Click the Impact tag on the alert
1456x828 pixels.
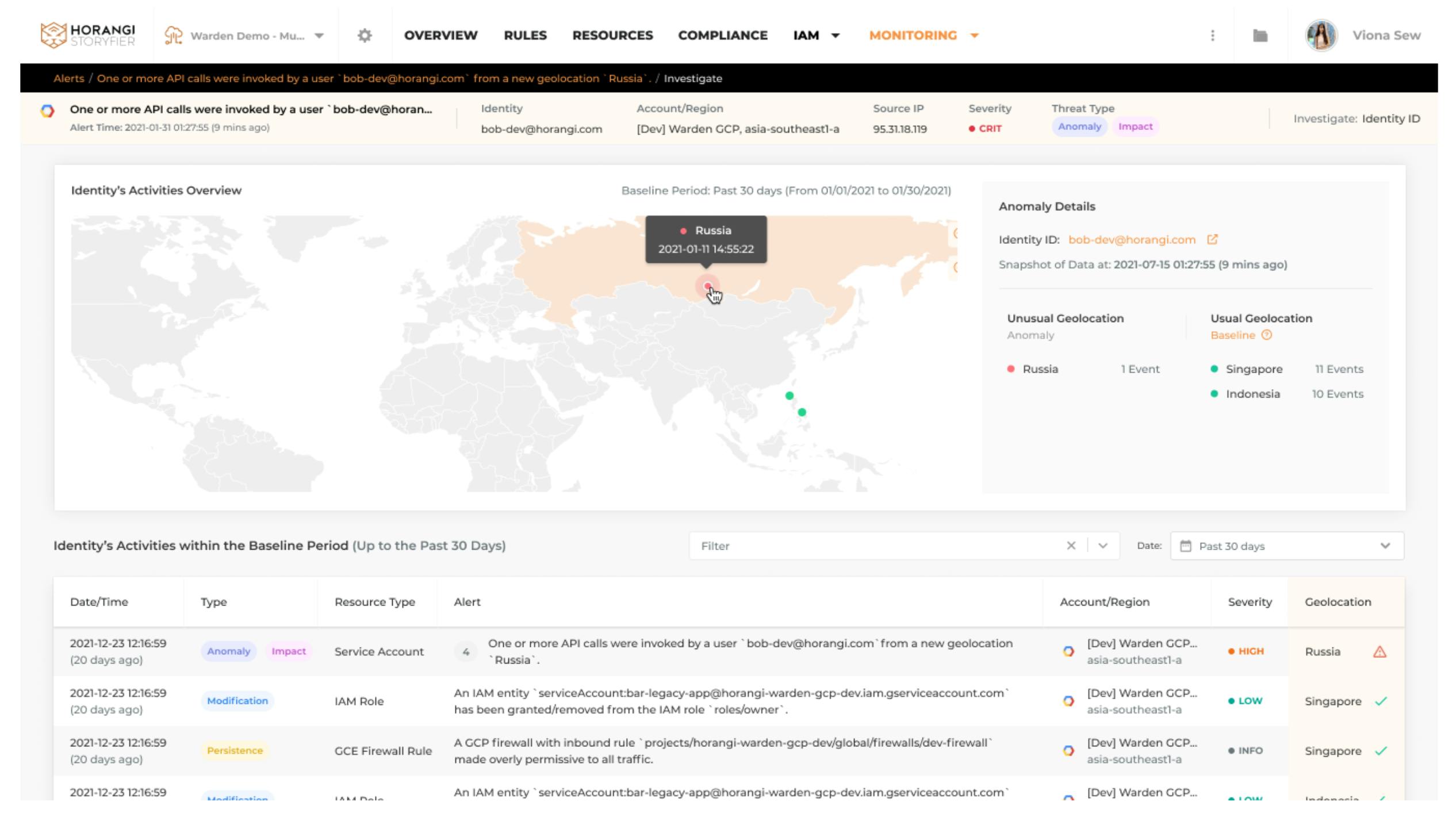[1135, 126]
